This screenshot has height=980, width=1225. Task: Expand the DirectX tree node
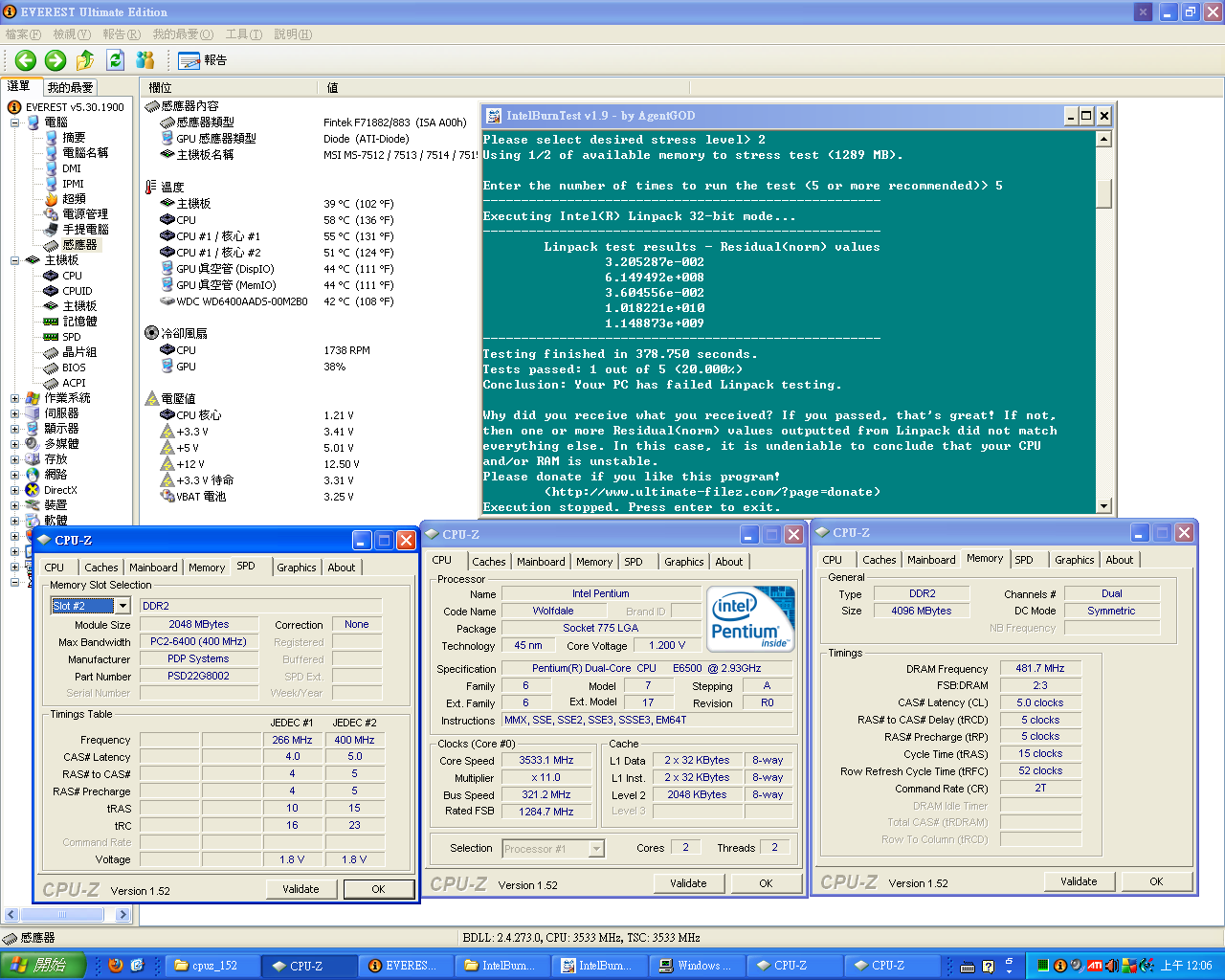[14, 490]
